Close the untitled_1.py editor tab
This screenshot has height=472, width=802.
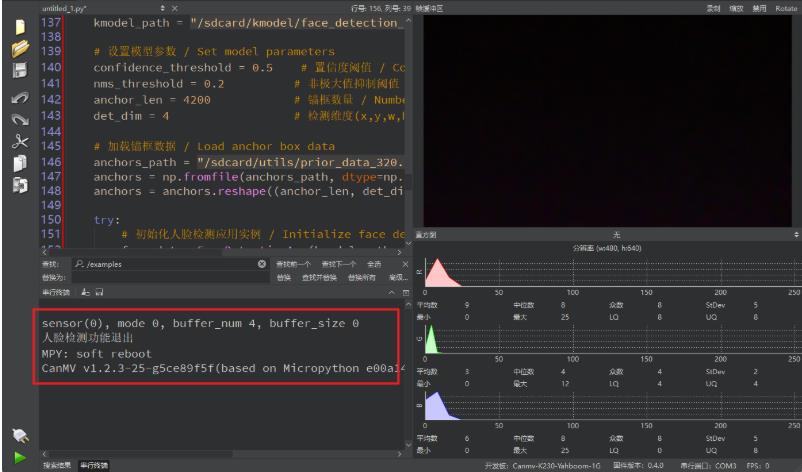pyautogui.click(x=175, y=8)
